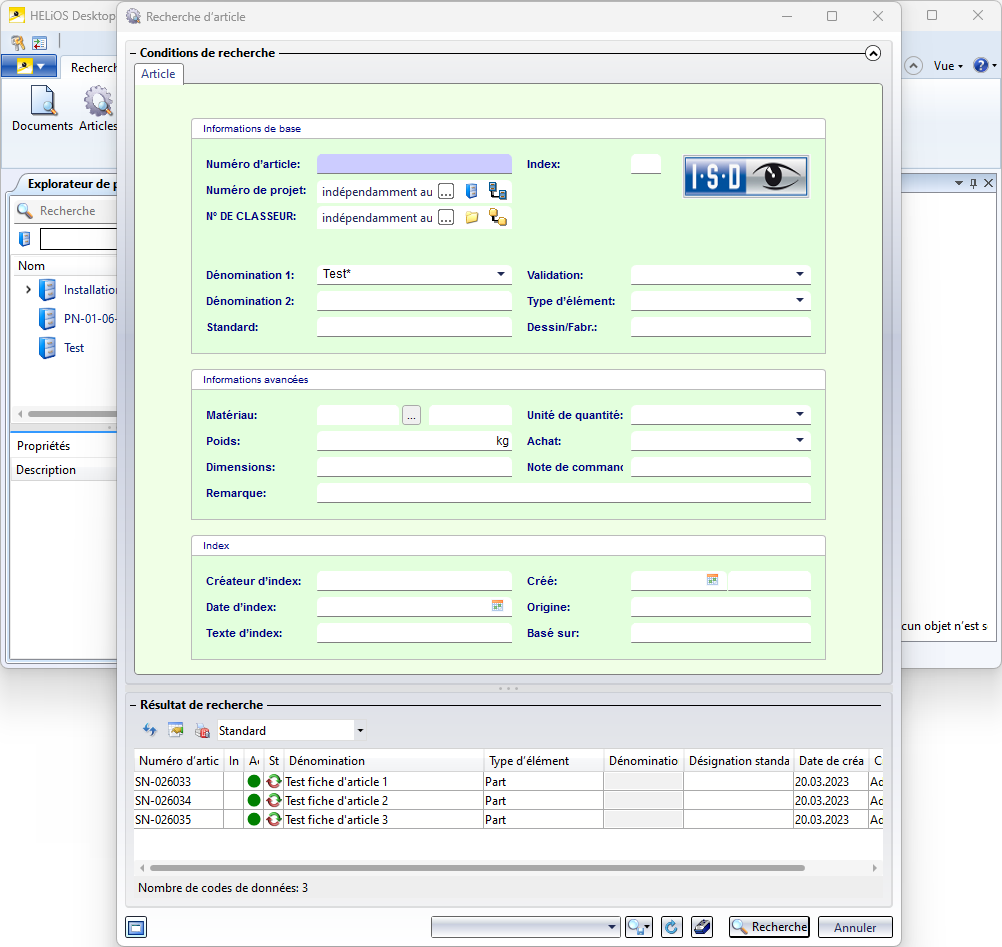Select the Article tab
Screen dimensions: 1002x947
click(x=158, y=74)
